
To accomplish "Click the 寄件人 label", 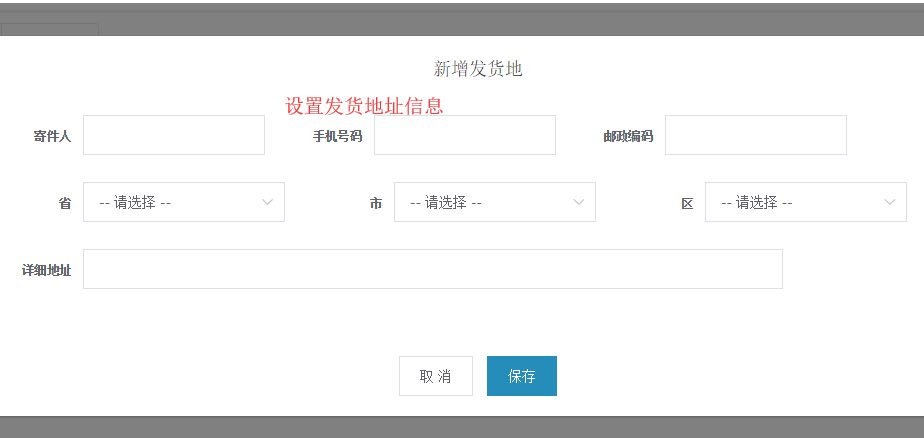I will point(52,137).
